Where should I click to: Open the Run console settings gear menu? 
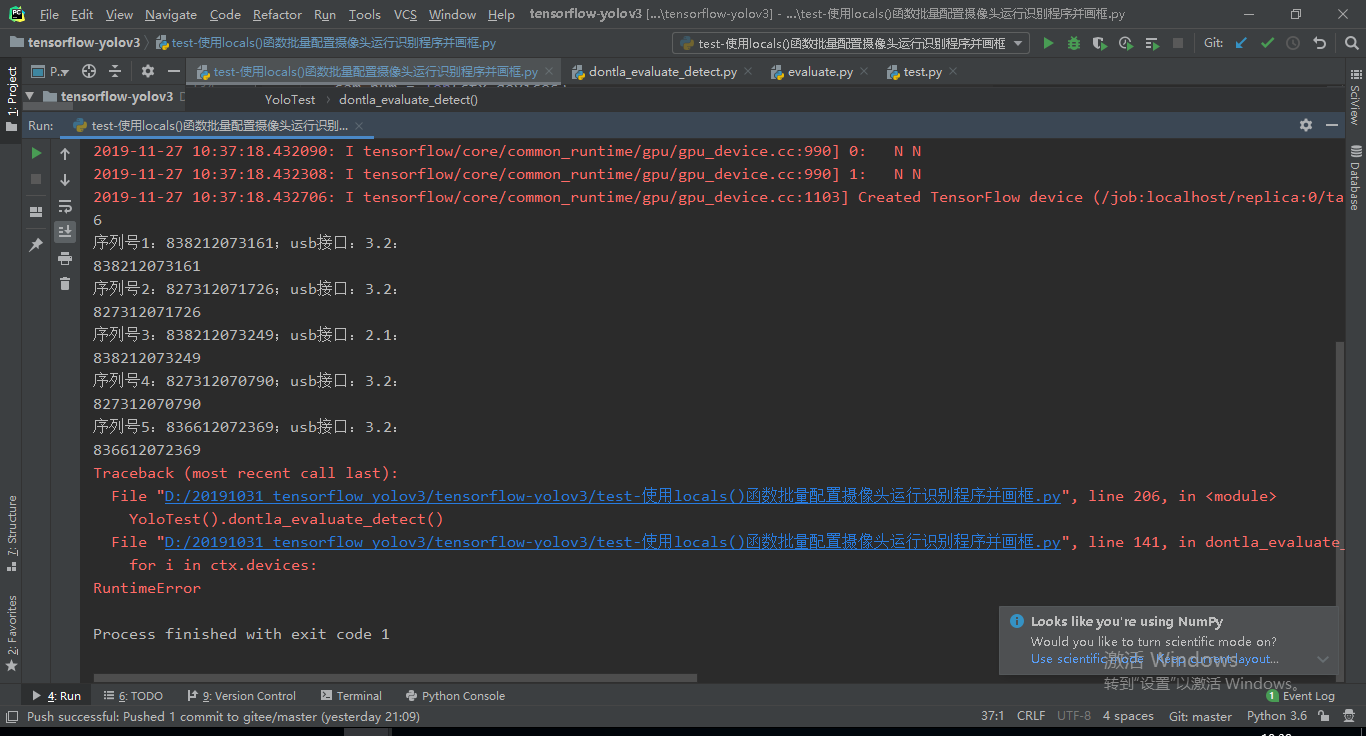click(x=1306, y=125)
